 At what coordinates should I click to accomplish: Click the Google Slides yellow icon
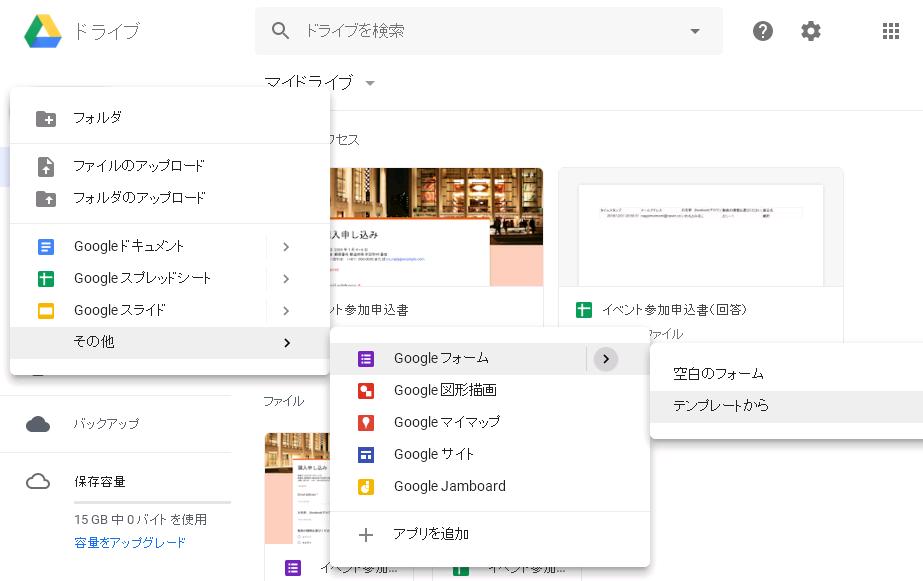tap(46, 310)
